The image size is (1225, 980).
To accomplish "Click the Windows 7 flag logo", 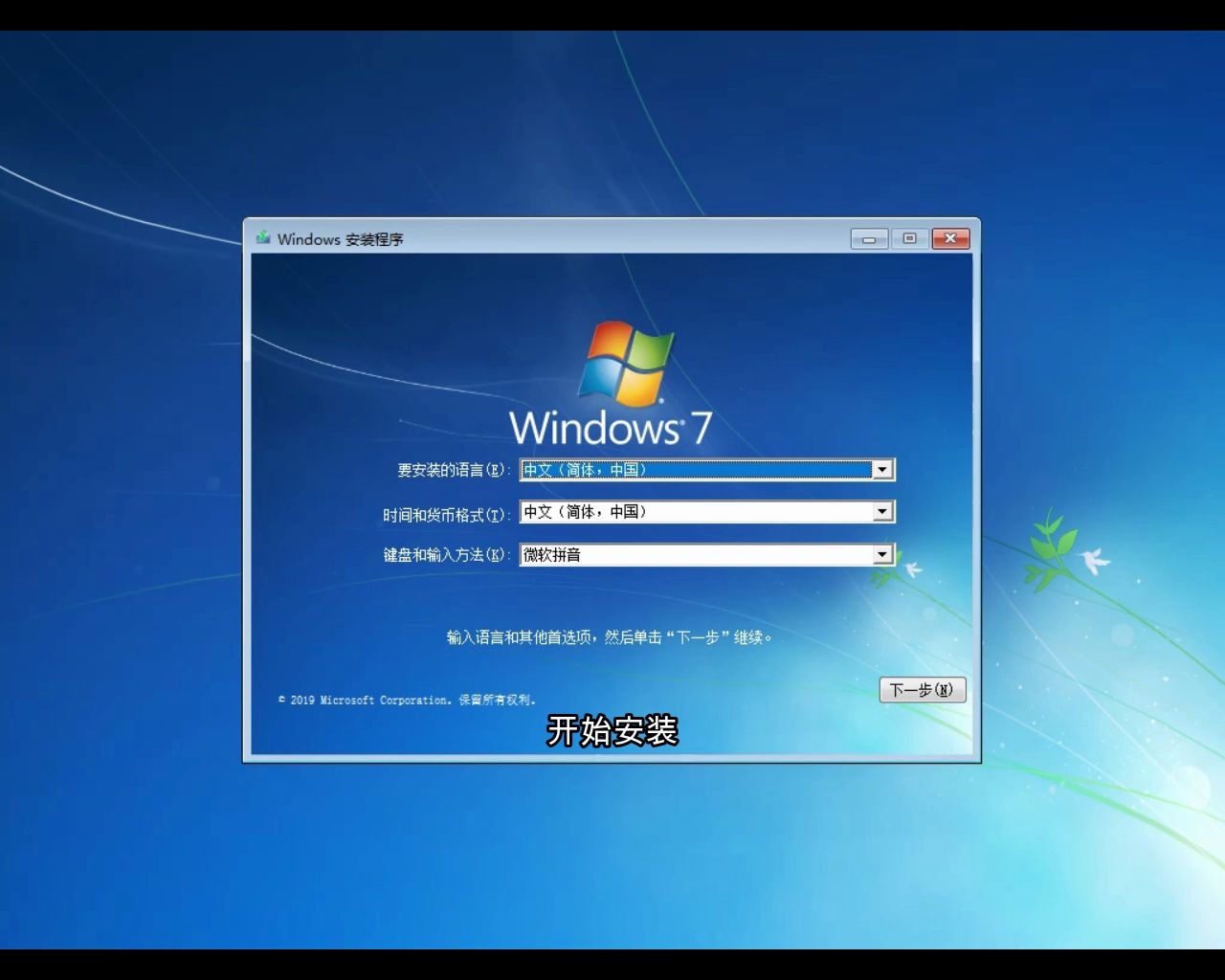I will pos(627,362).
